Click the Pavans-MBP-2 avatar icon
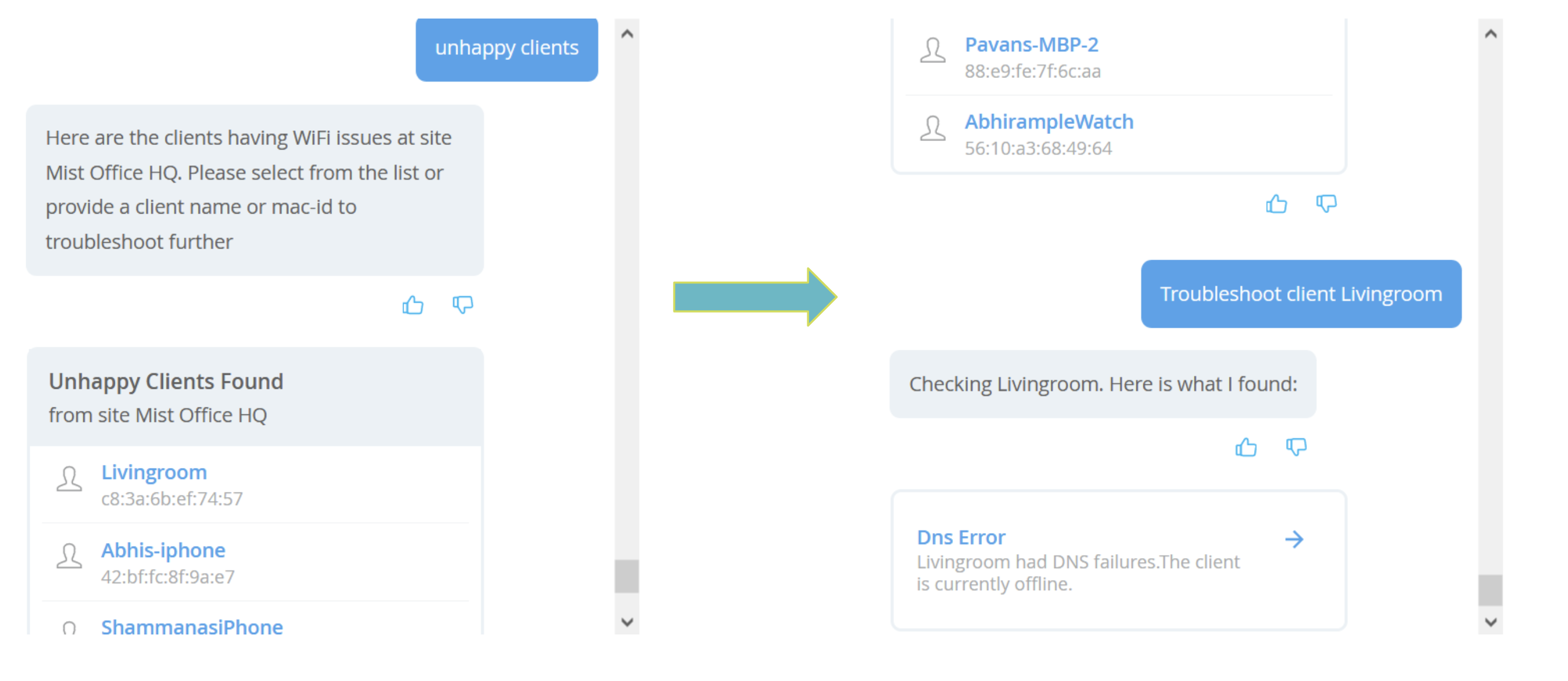The width and height of the screenshot is (1568, 681). 933,51
